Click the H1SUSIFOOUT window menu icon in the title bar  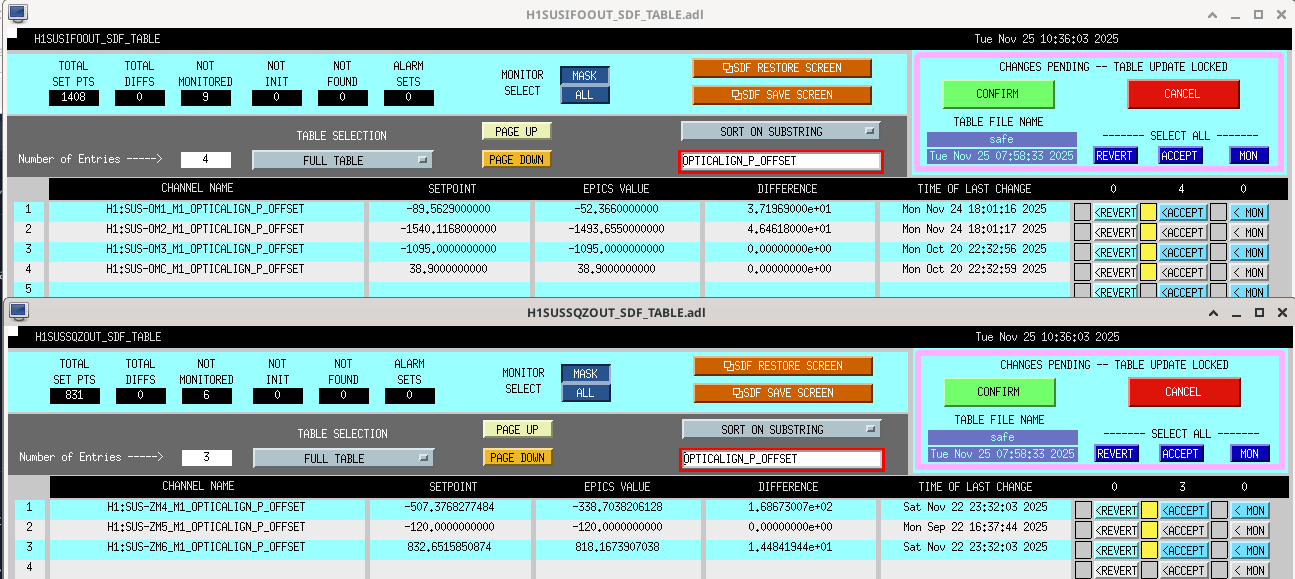(18, 13)
